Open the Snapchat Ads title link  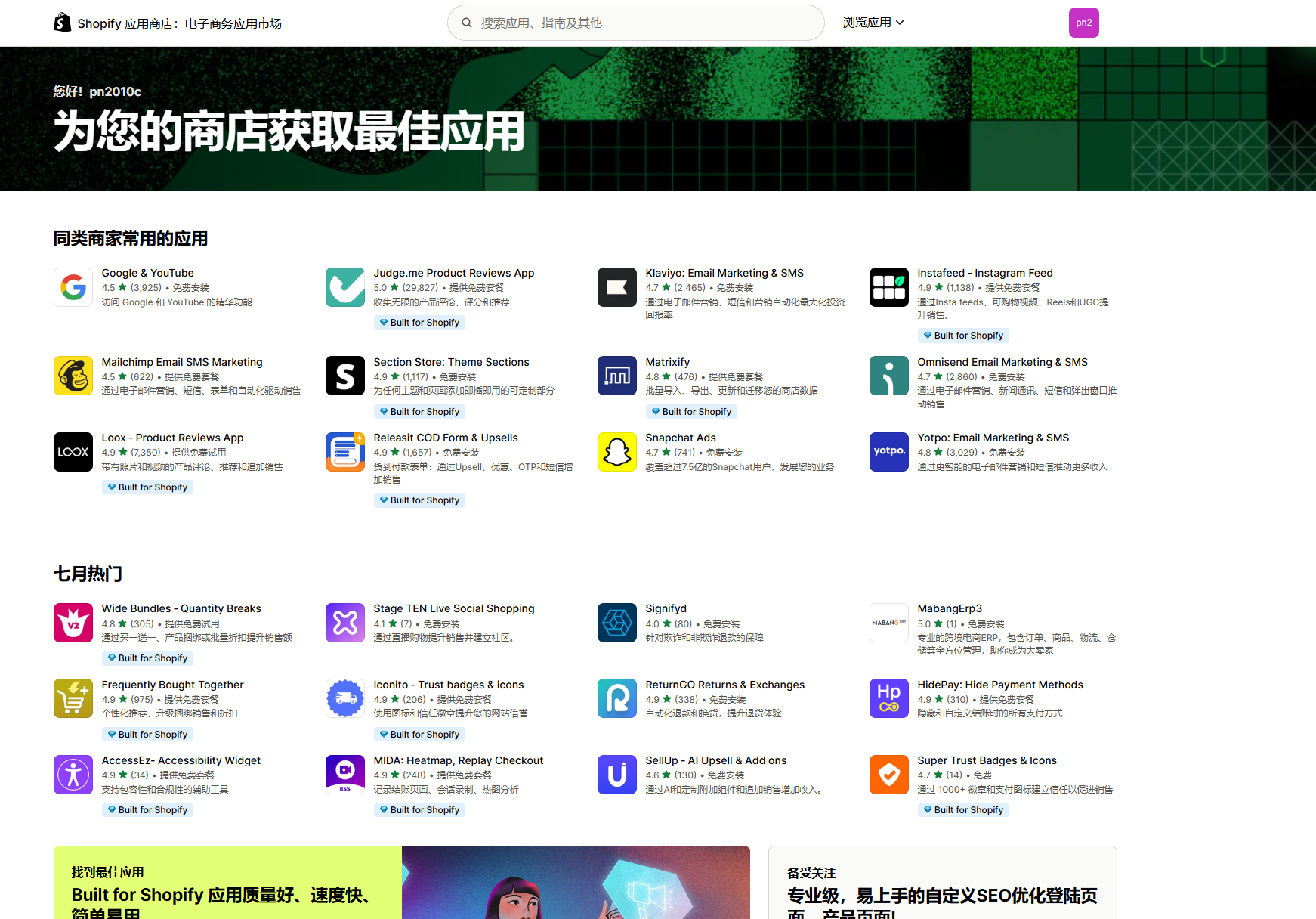click(x=681, y=438)
